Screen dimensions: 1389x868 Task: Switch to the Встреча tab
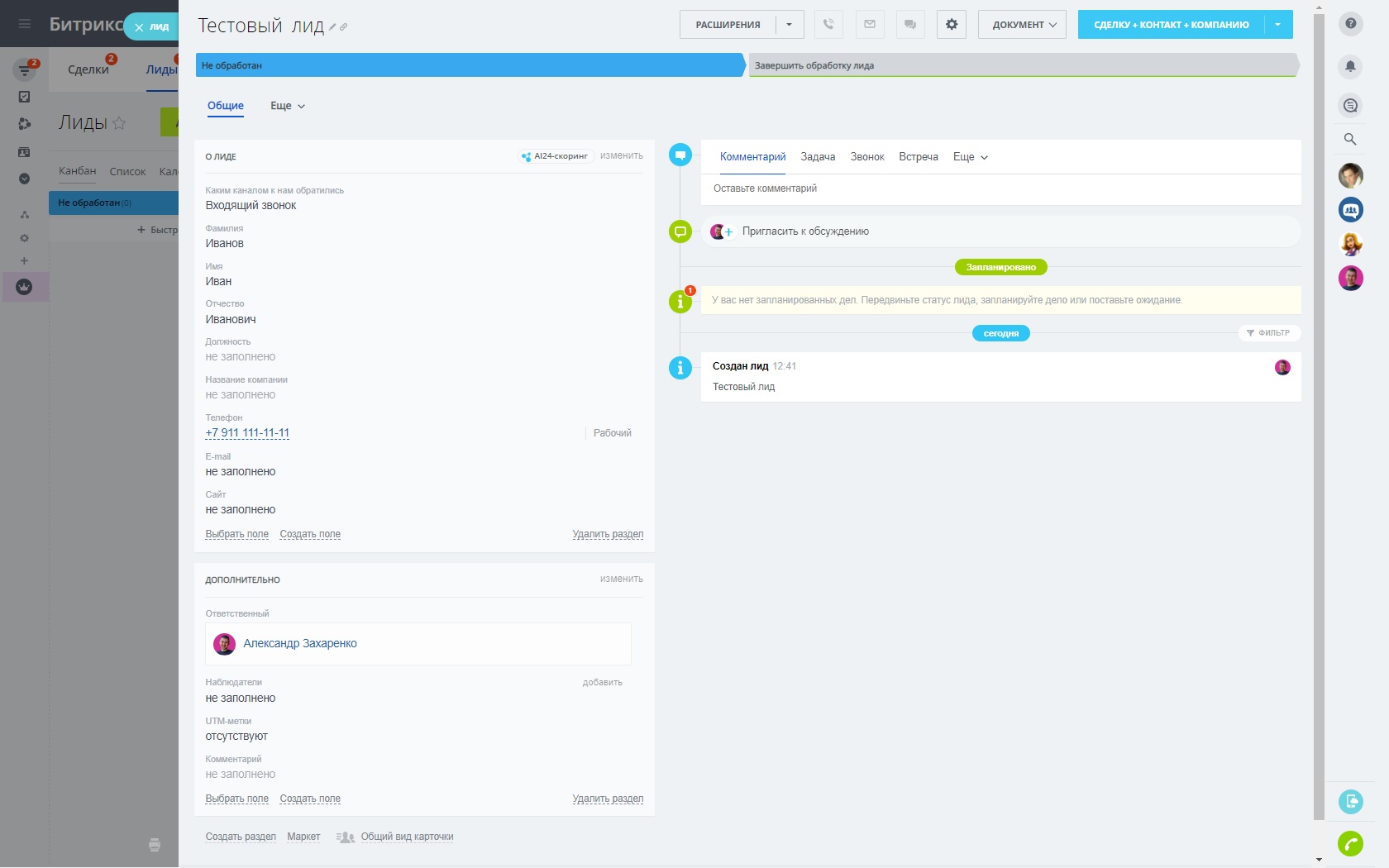pos(919,157)
